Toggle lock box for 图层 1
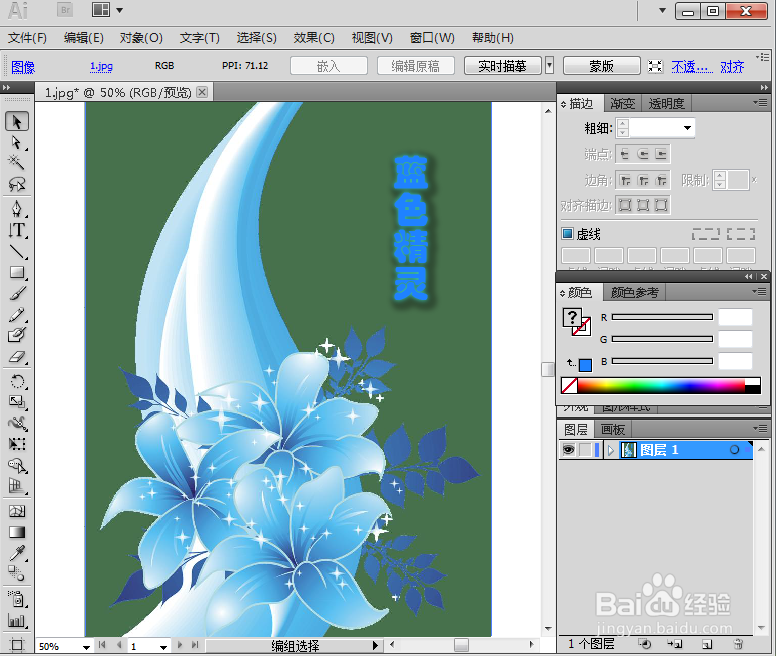 pos(585,450)
